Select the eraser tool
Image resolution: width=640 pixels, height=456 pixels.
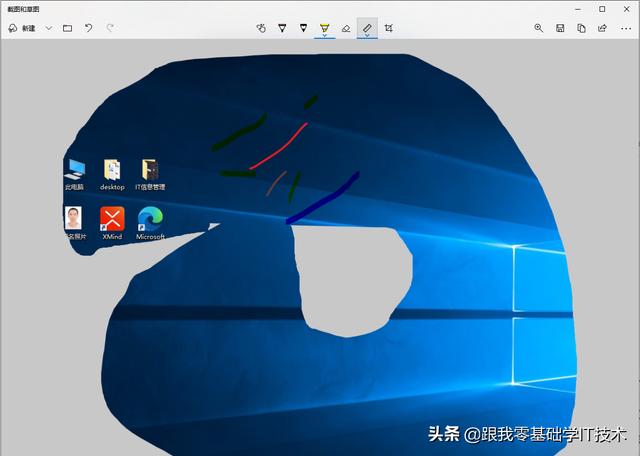pos(346,28)
